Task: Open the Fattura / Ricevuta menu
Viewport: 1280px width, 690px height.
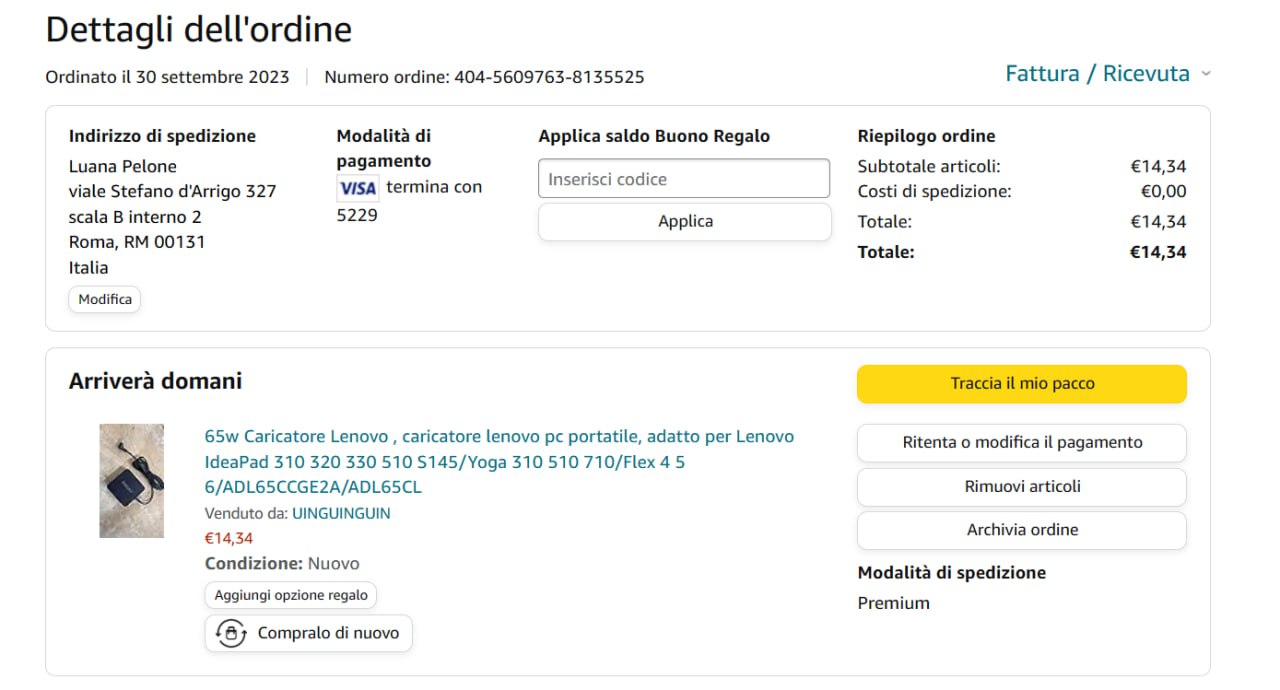Action: click(1097, 74)
